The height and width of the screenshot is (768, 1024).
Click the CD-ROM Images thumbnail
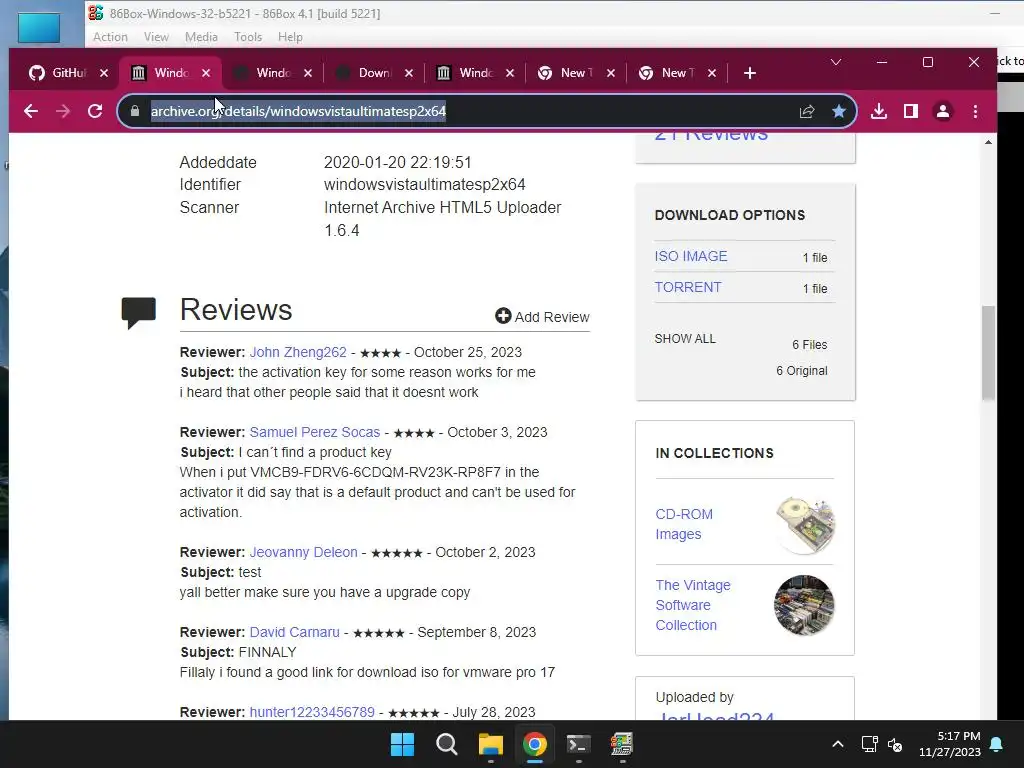click(x=805, y=524)
